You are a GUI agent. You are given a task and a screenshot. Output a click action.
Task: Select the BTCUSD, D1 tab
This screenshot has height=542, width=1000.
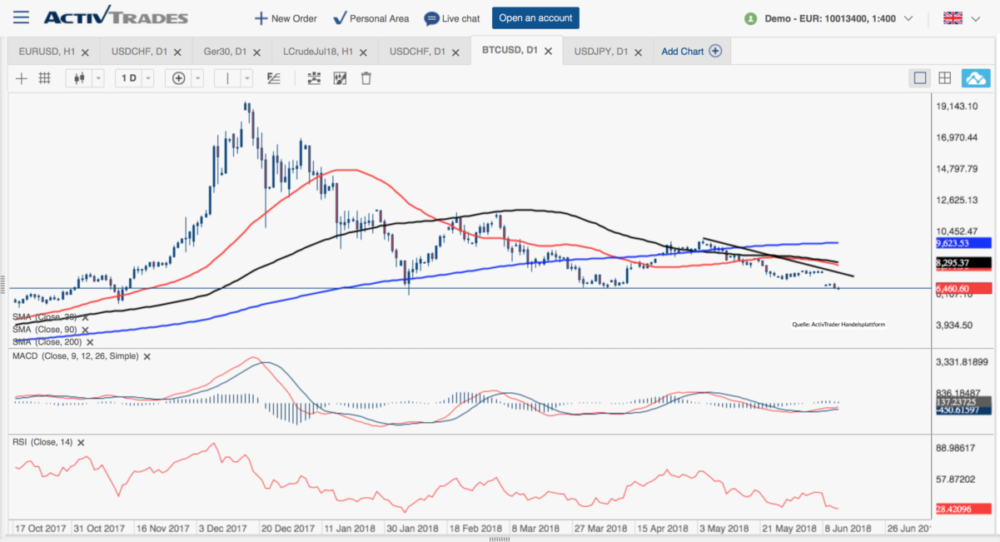coord(510,50)
